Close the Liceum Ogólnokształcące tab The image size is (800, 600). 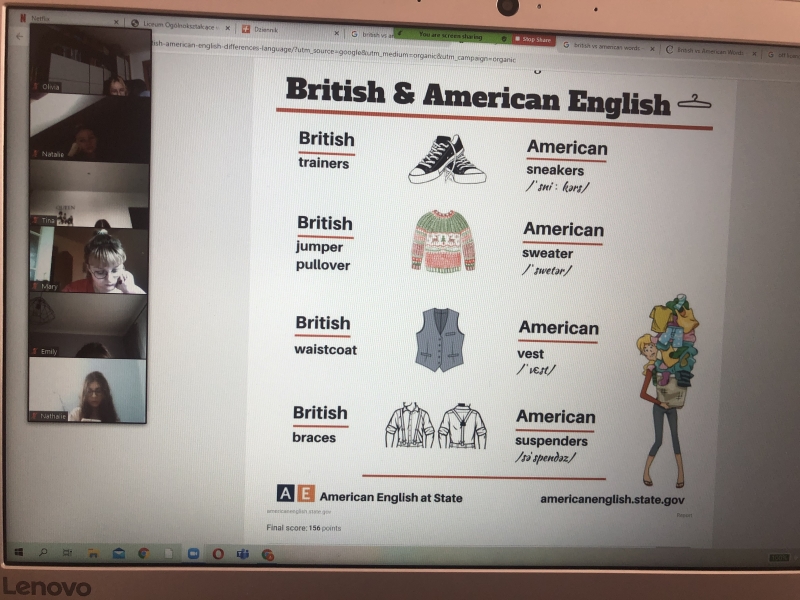pyautogui.click(x=228, y=28)
